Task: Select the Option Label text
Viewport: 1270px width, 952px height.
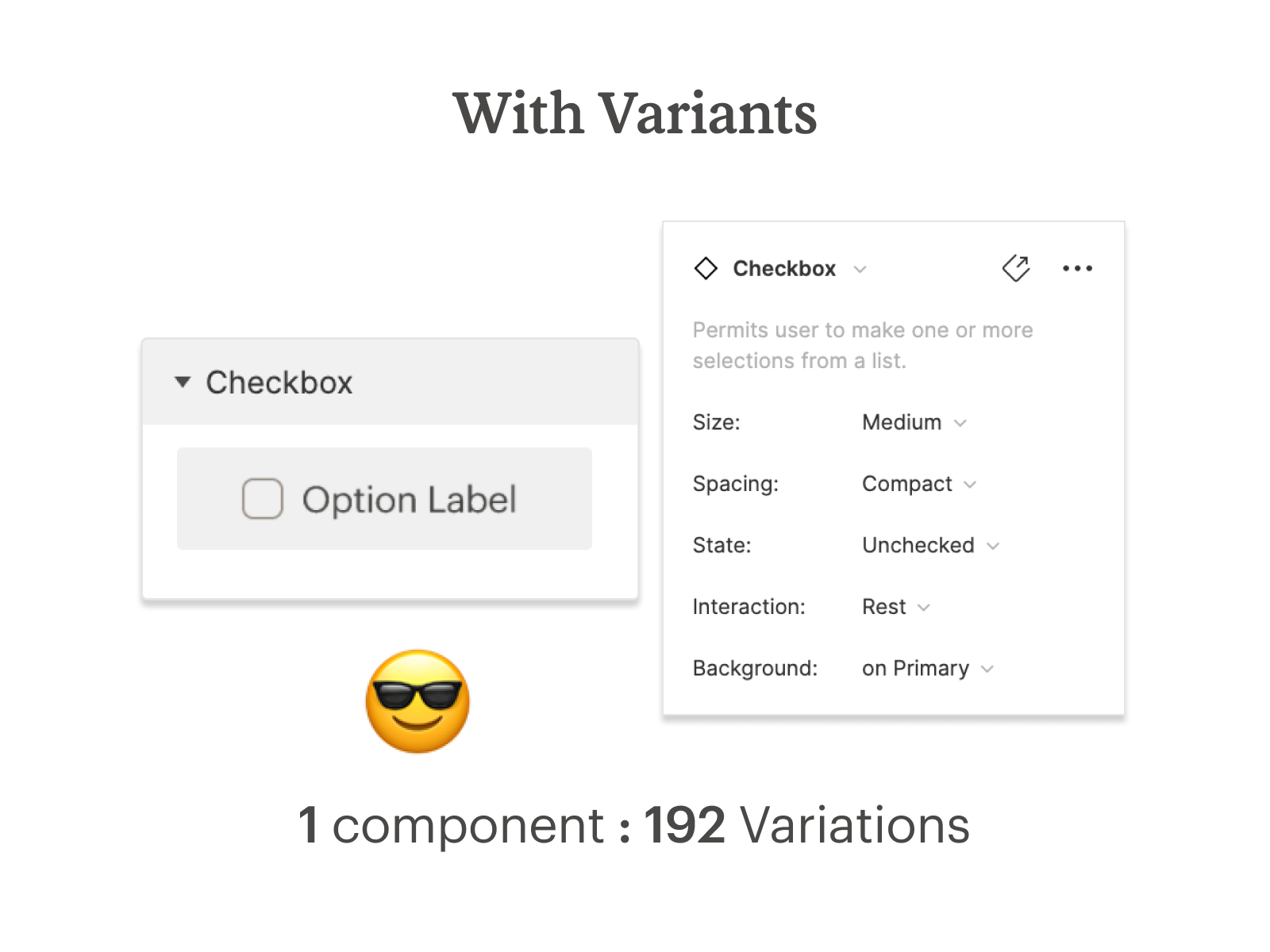Action: (409, 500)
